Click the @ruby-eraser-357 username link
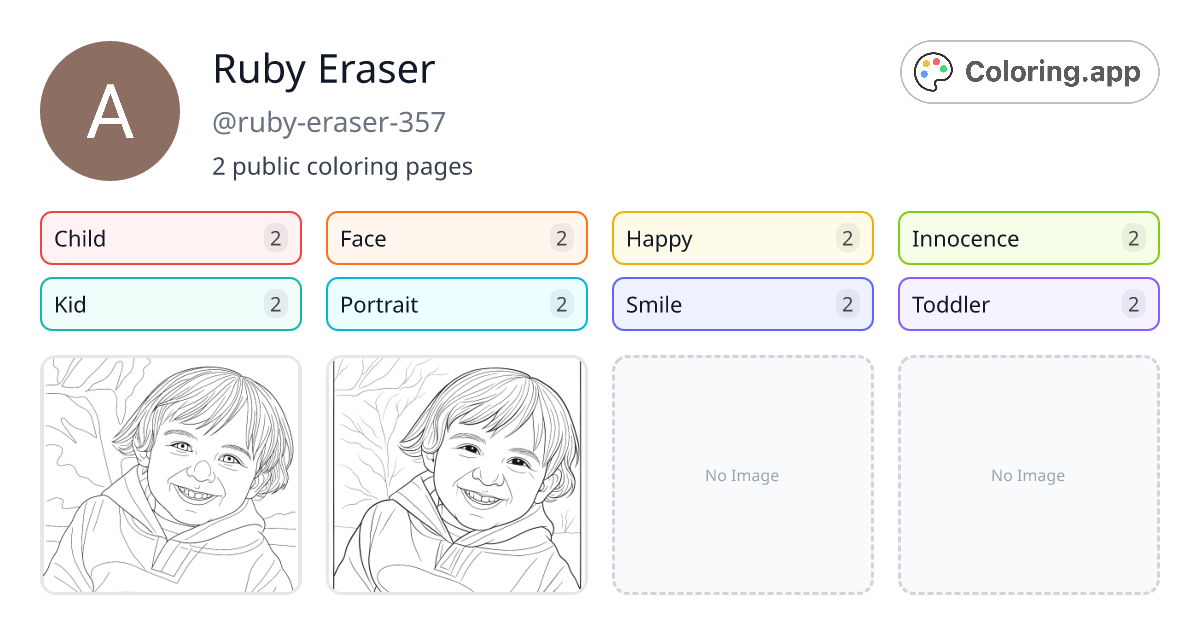Image resolution: width=1200 pixels, height=630 pixels. [x=330, y=122]
